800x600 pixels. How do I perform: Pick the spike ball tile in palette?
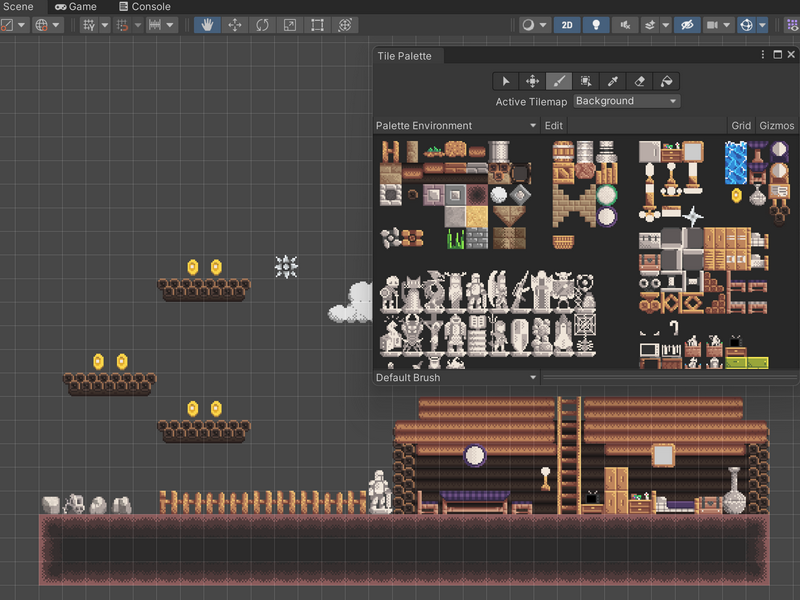pyautogui.click(x=693, y=216)
